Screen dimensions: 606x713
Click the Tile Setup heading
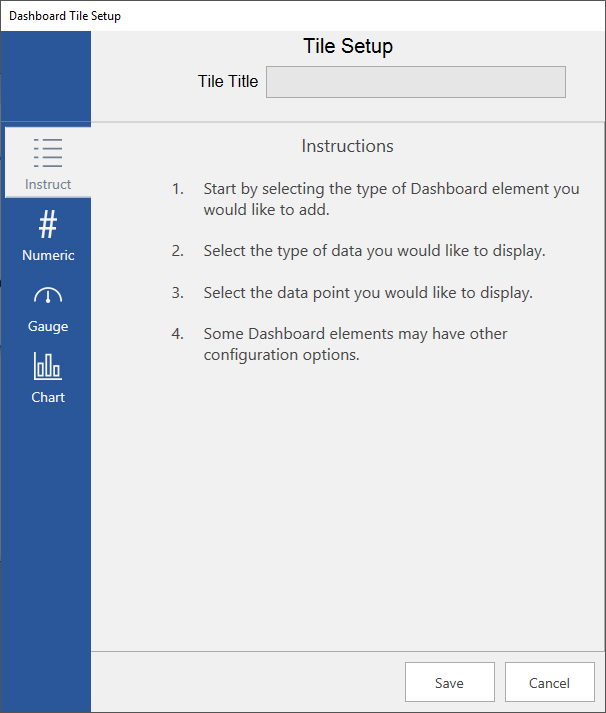[x=347, y=47]
